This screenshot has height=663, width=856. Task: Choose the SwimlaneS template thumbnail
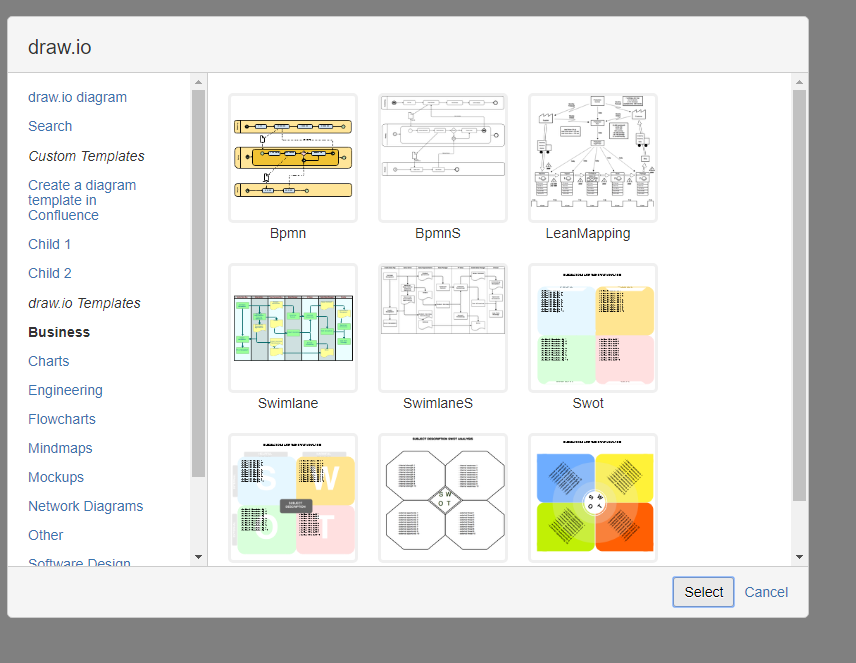point(443,328)
